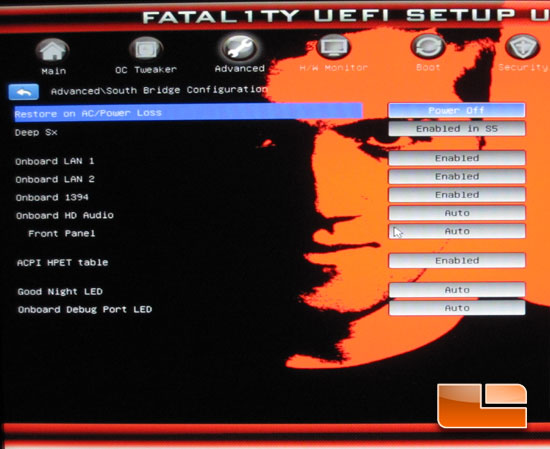
Task: Select the Onboard LAN 1 label
Action: pos(55,161)
